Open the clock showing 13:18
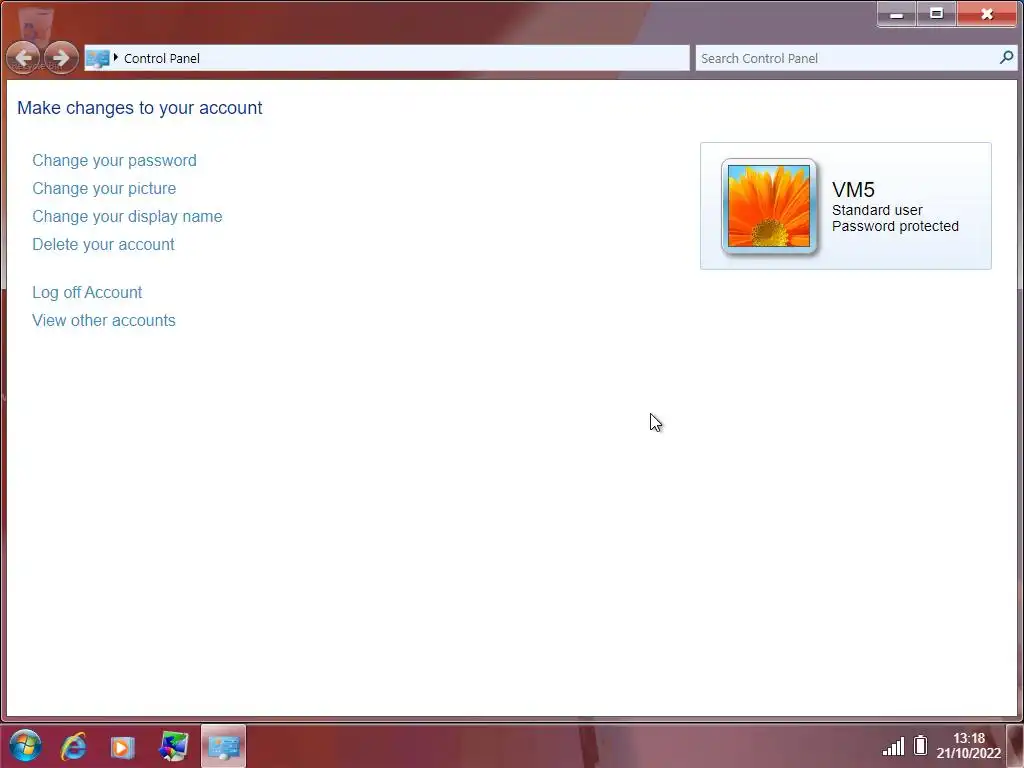The image size is (1024, 768). 968,746
